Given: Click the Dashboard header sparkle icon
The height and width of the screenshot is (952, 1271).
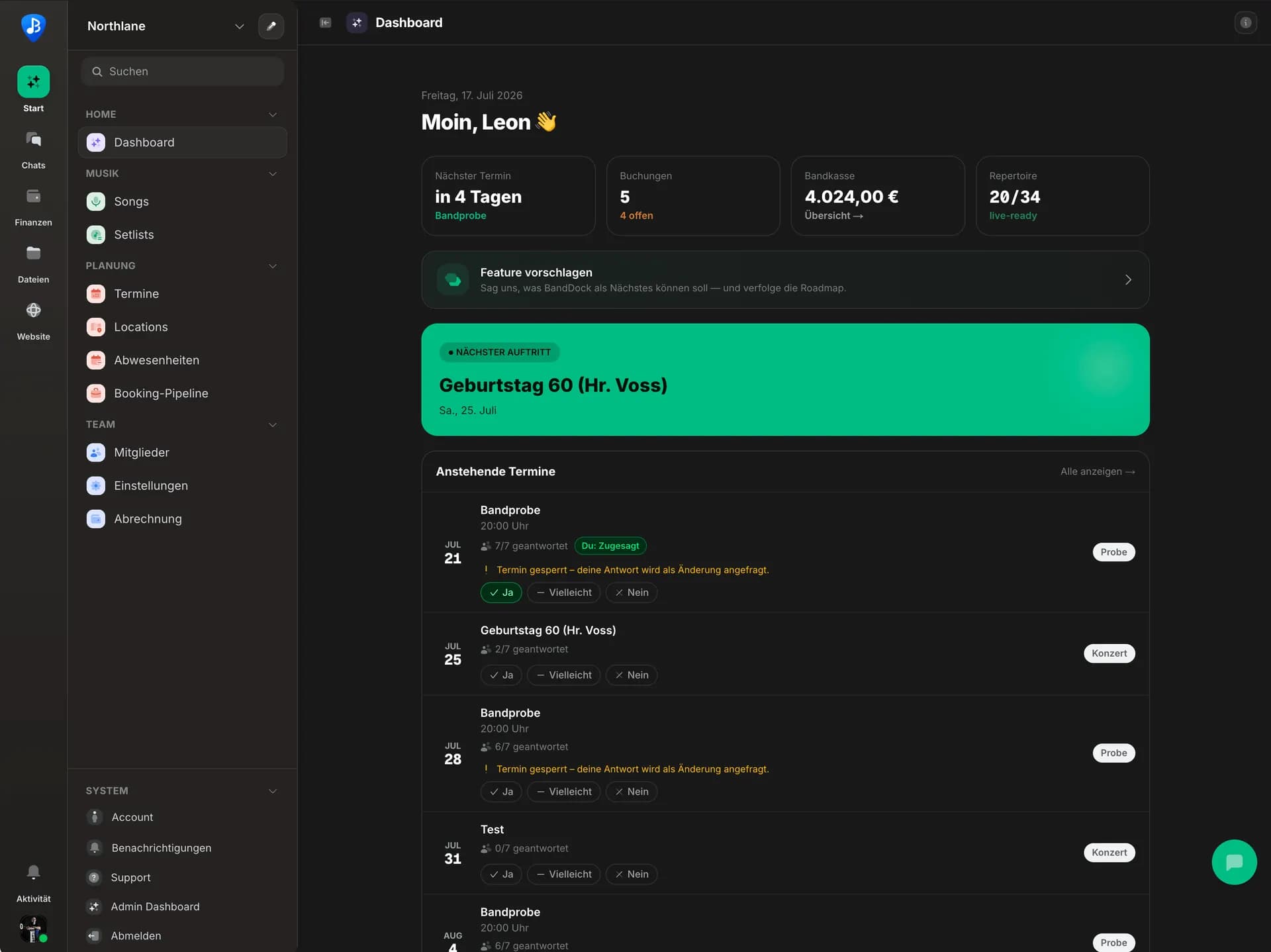Looking at the screenshot, I should pyautogui.click(x=357, y=23).
